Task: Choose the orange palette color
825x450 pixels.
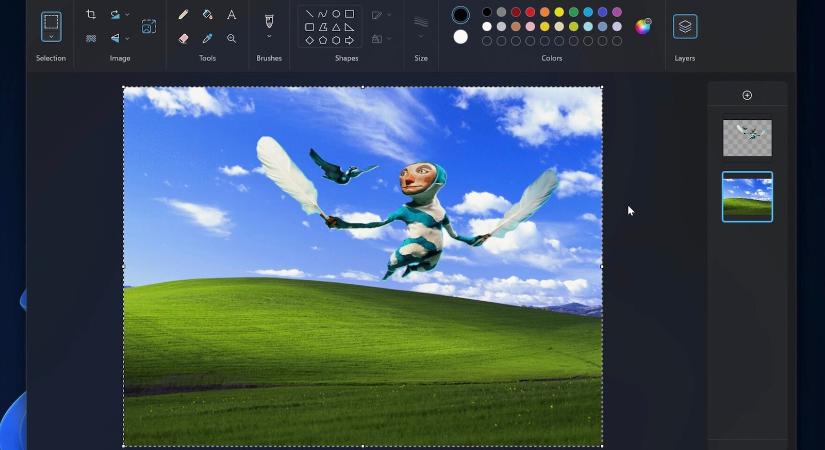Action: click(x=545, y=12)
